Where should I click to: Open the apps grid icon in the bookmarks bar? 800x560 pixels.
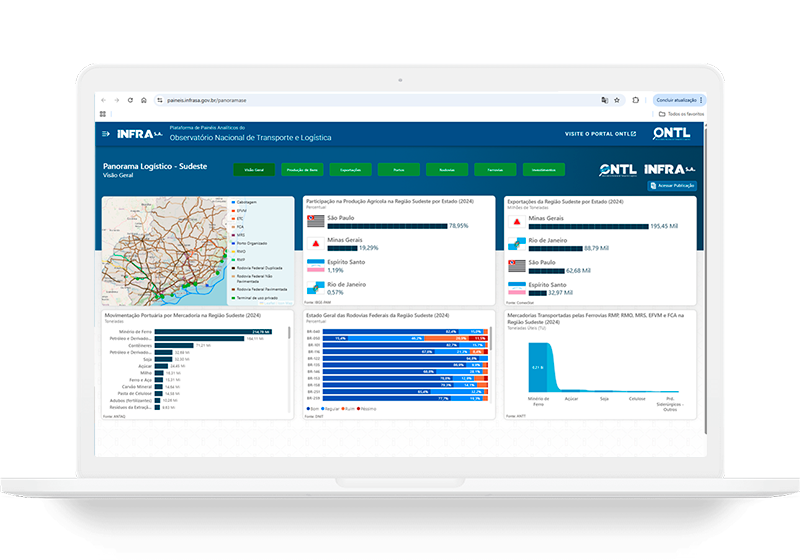click(103, 114)
